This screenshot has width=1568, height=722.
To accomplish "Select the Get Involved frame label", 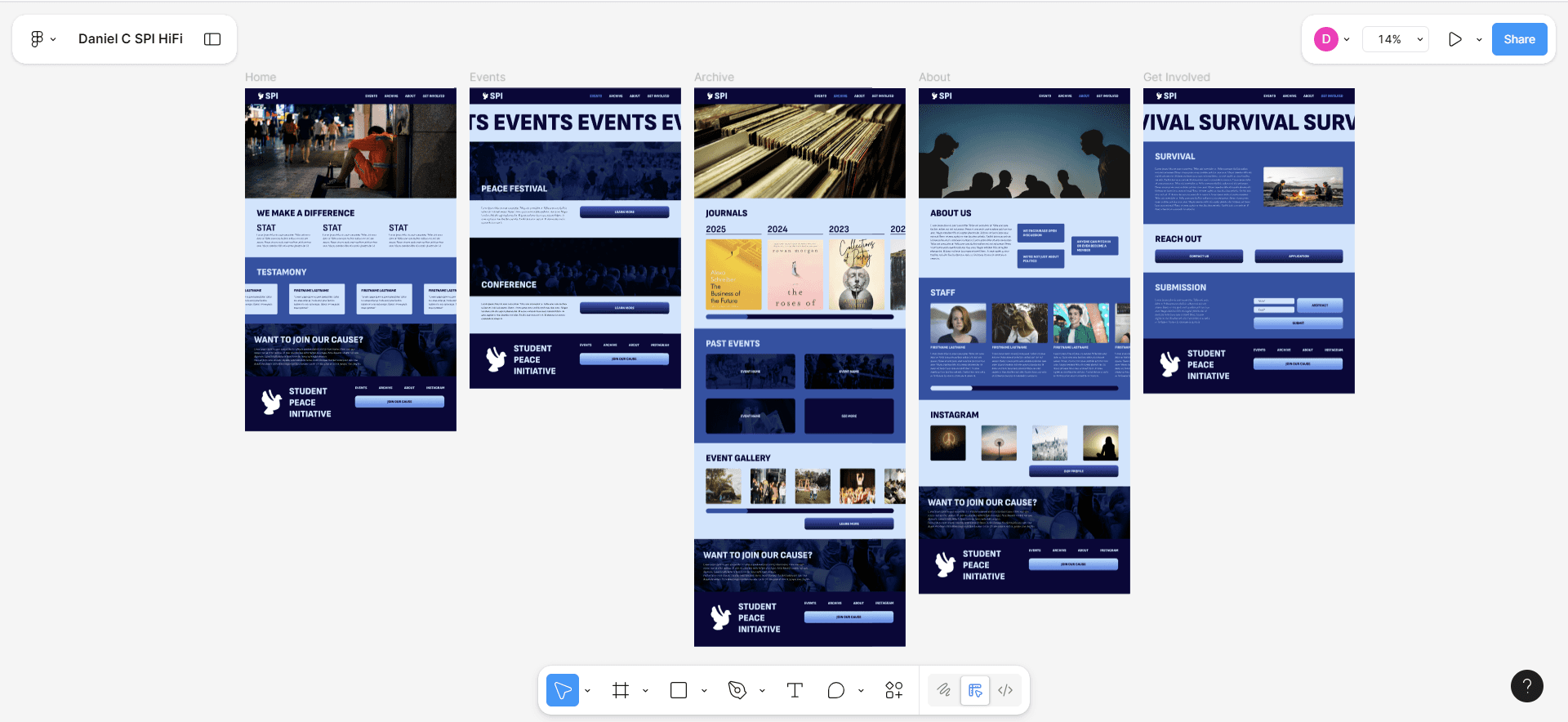I will tap(1176, 78).
